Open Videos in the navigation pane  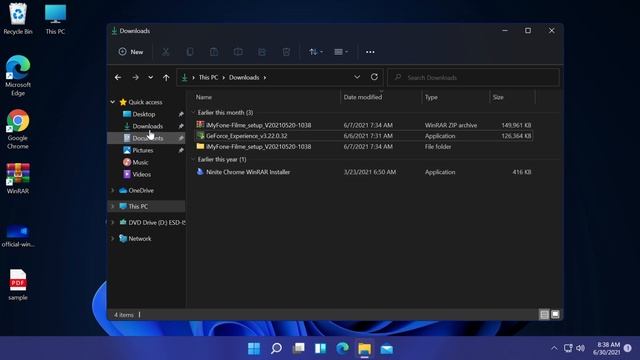(x=141, y=174)
